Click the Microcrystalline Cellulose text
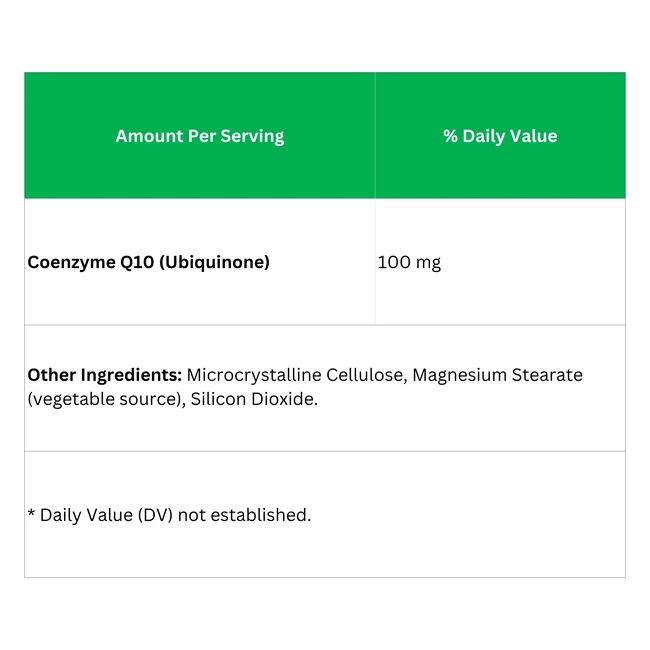Image resolution: width=650 pixels, height=650 pixels. pyautogui.click(x=297, y=375)
